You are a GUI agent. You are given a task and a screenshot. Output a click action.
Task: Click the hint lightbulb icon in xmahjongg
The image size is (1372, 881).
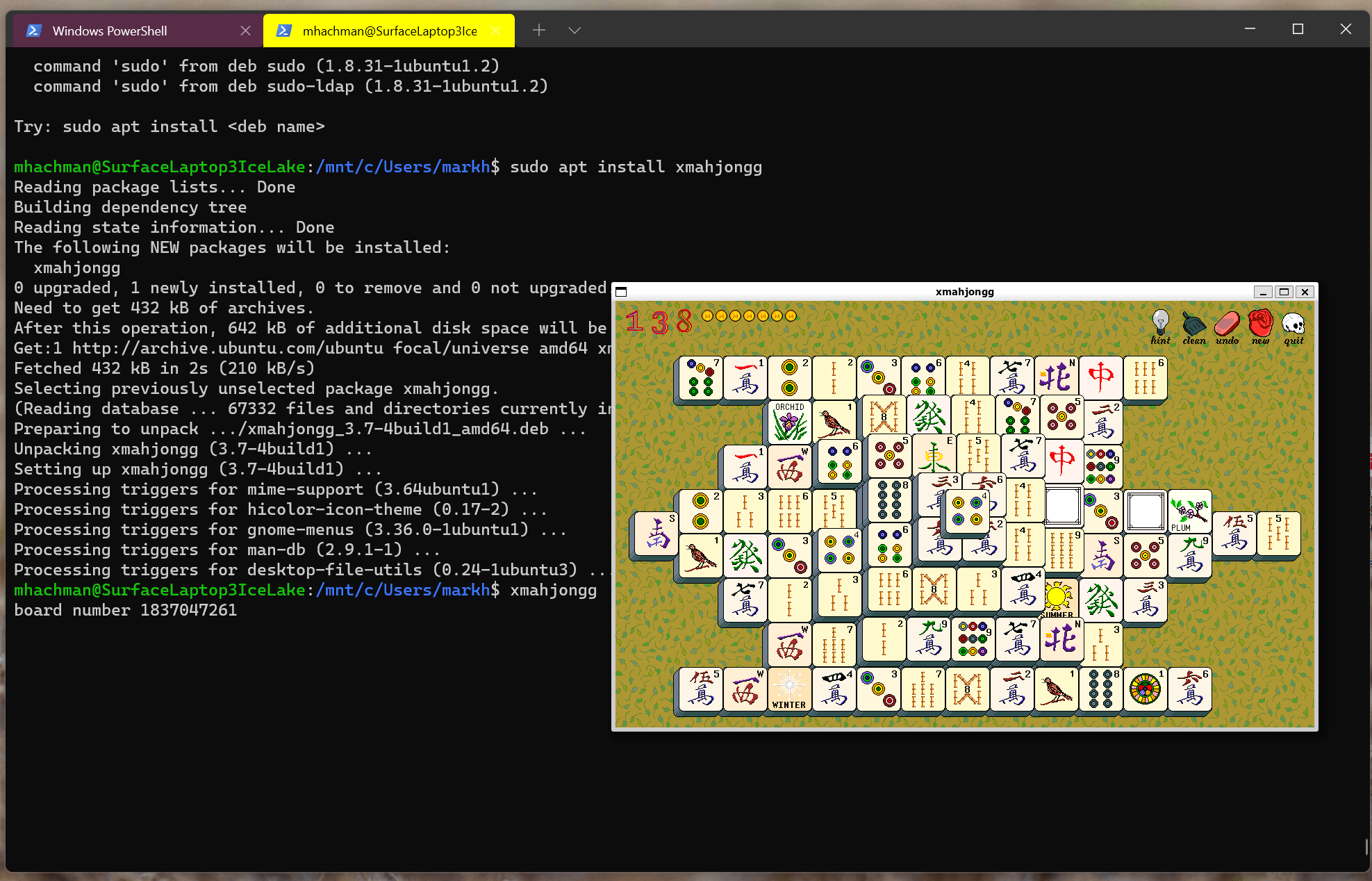(1160, 327)
